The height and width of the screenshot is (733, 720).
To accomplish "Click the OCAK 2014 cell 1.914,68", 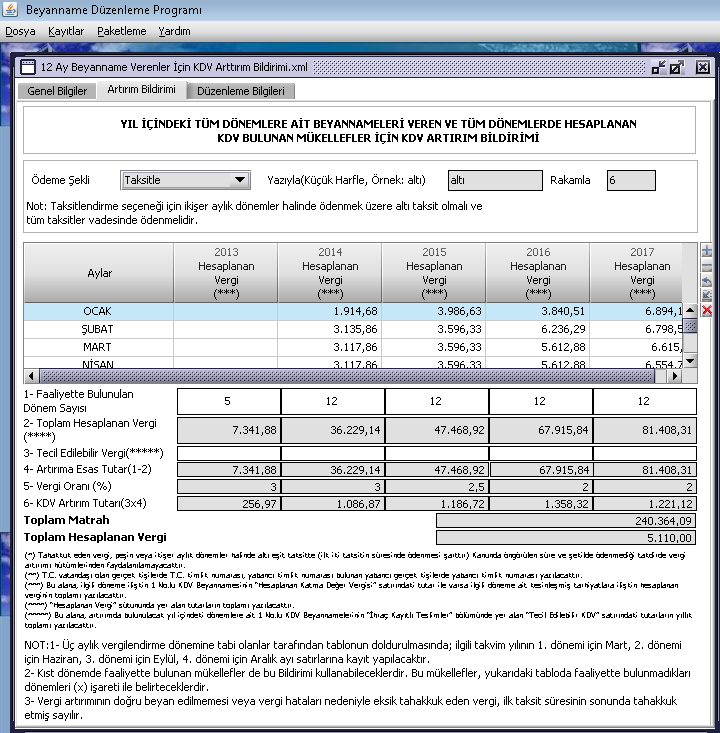I will pyautogui.click(x=330, y=311).
